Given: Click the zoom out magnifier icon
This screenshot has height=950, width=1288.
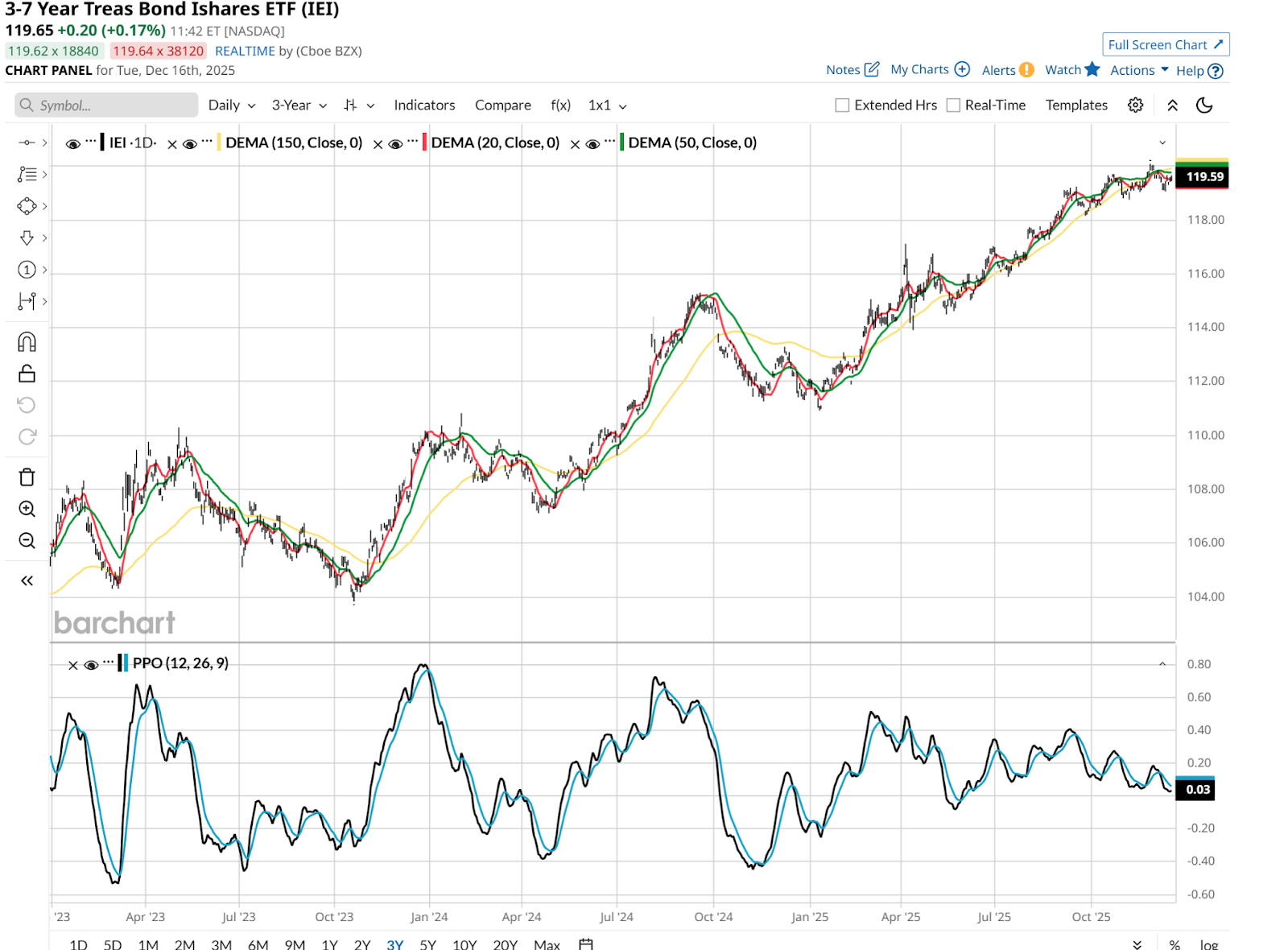Looking at the screenshot, I should click(27, 541).
